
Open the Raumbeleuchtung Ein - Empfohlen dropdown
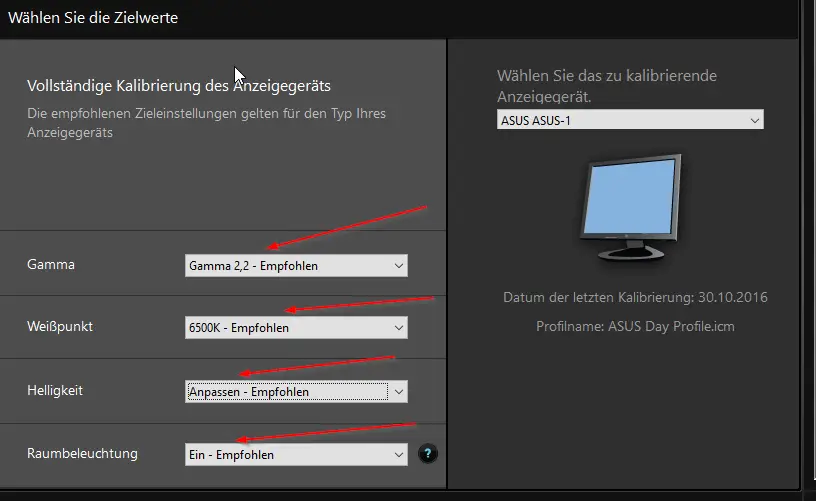tap(296, 454)
